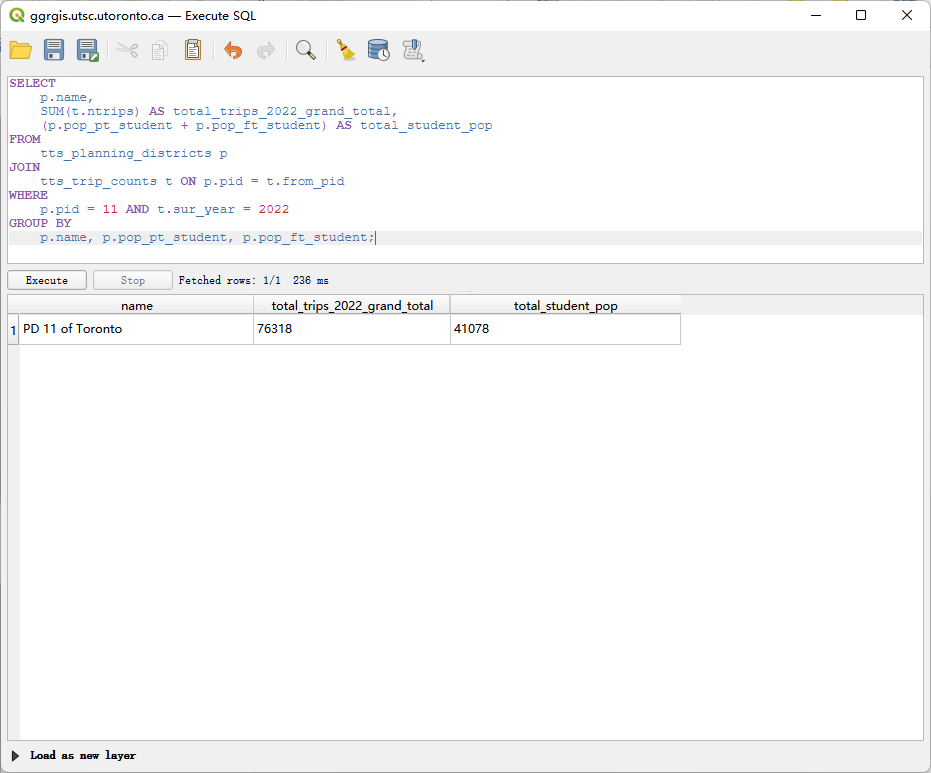
Task: Click the SELECT keyword in the editor
Action: point(32,83)
